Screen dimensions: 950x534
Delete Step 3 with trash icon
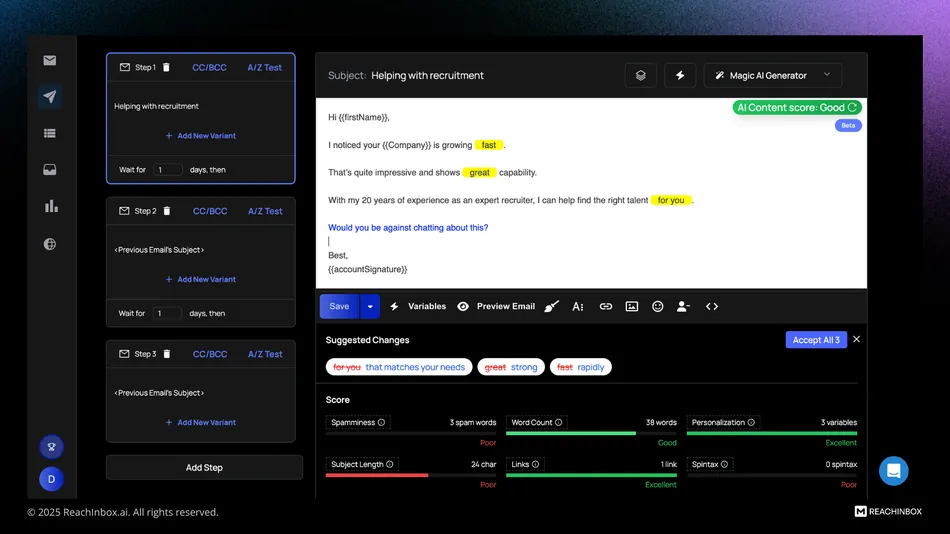tap(167, 354)
